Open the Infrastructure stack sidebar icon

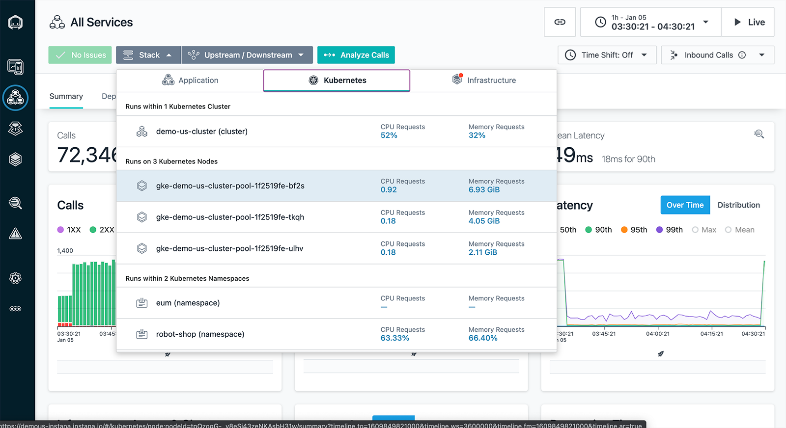coord(16,159)
